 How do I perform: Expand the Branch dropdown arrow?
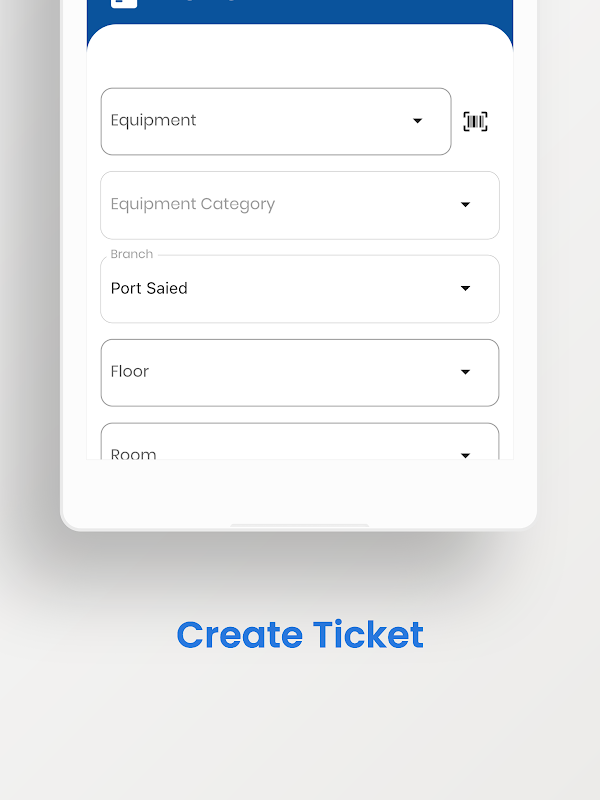[x=465, y=289]
